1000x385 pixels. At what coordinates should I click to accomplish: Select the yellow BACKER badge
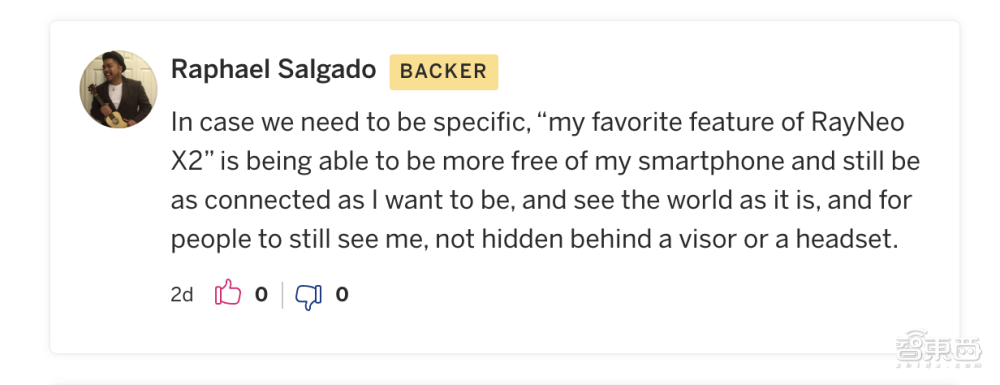tap(443, 71)
